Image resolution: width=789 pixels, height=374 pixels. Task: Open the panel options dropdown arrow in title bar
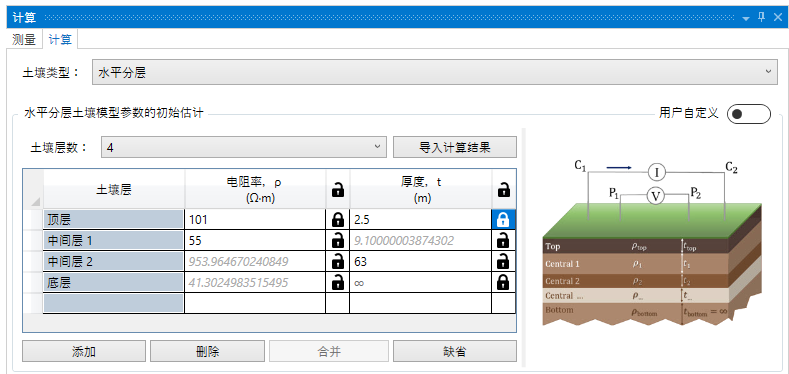coord(746,18)
